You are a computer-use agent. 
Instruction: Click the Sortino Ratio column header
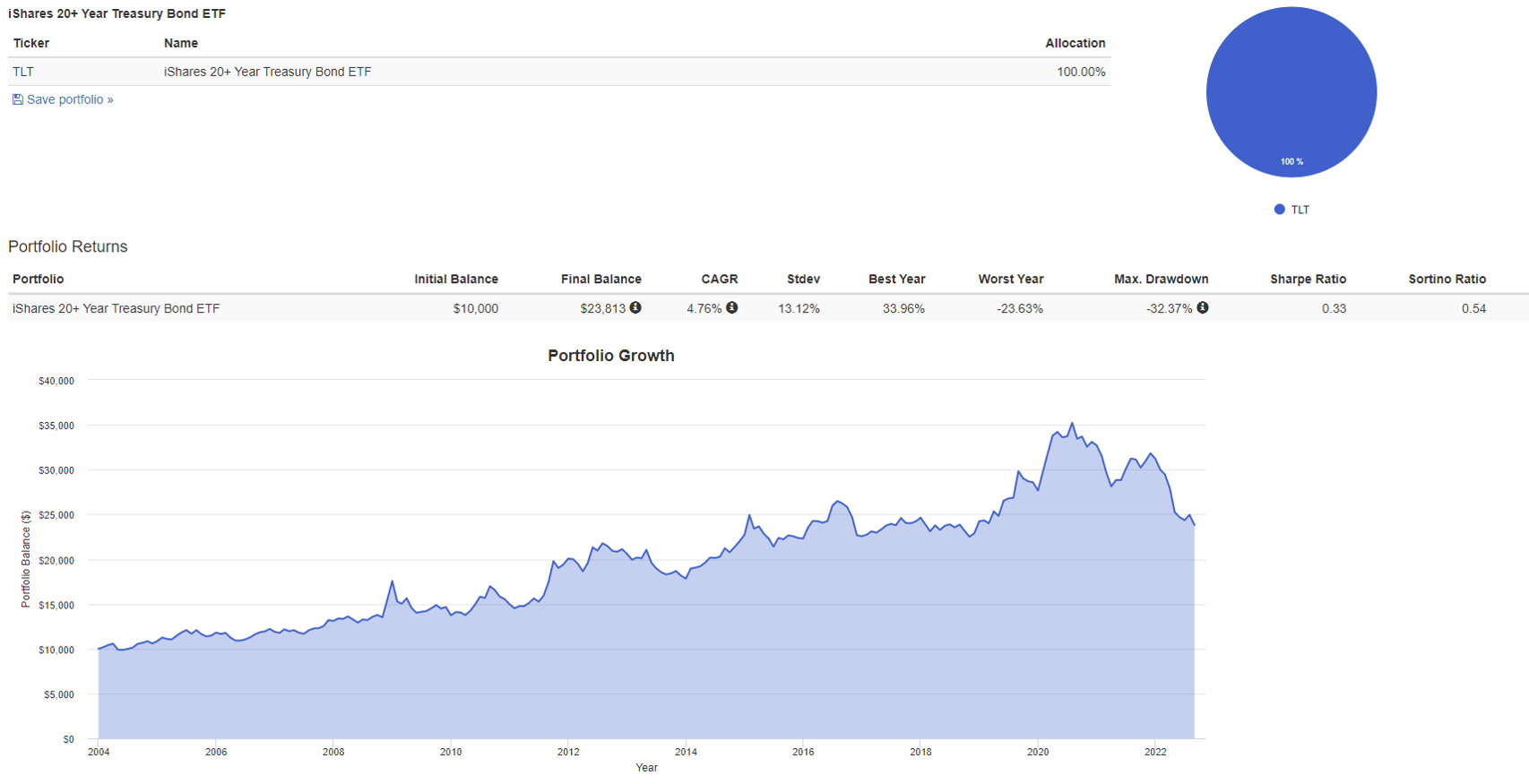pyautogui.click(x=1447, y=279)
